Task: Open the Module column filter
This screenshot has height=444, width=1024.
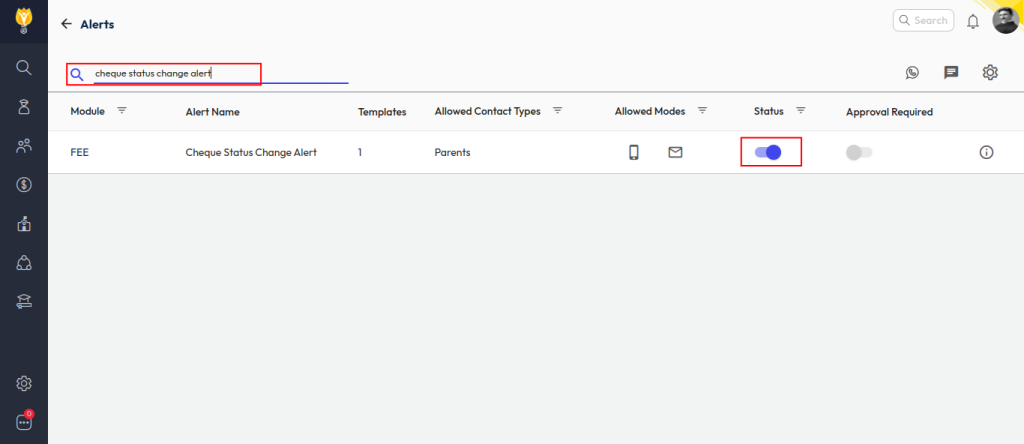Action: click(122, 110)
